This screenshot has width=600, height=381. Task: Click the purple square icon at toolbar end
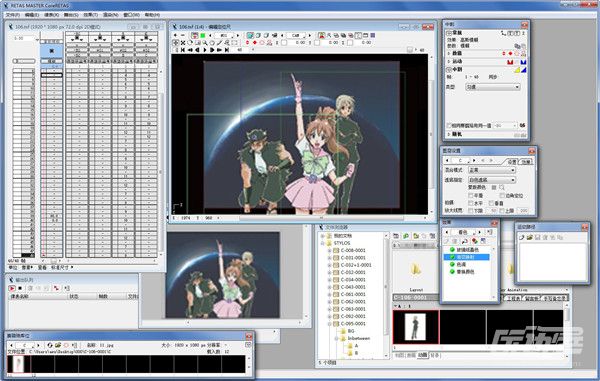(373, 36)
